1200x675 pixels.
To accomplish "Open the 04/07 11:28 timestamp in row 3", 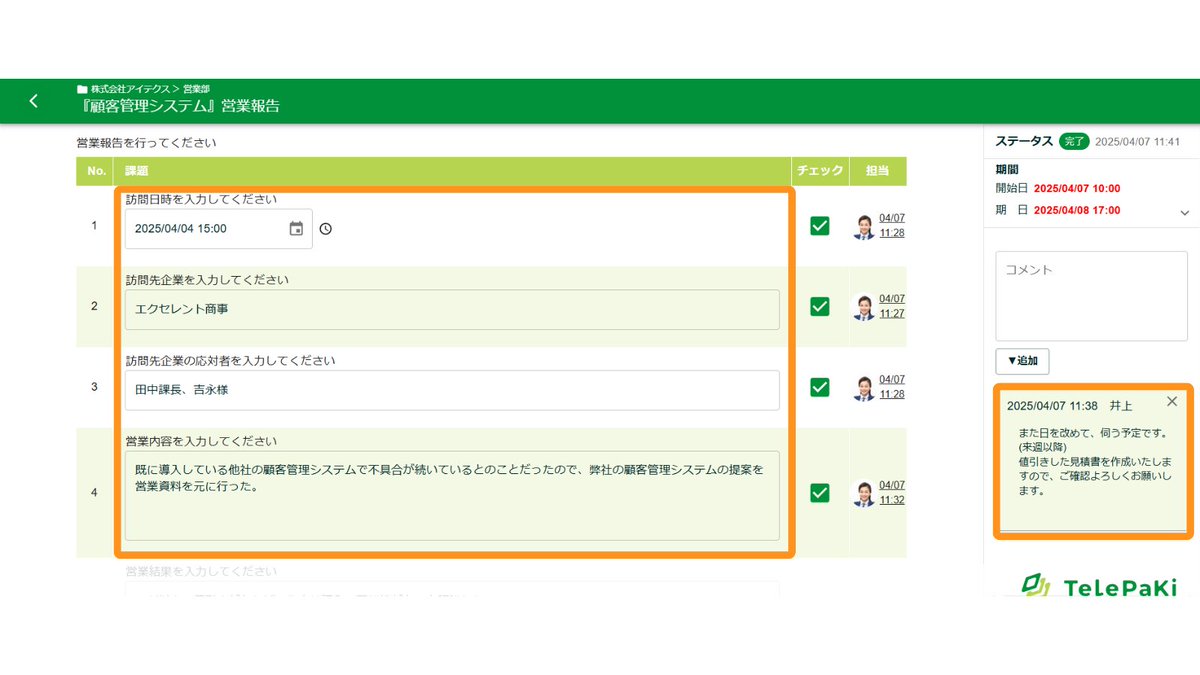I will tap(892, 387).
